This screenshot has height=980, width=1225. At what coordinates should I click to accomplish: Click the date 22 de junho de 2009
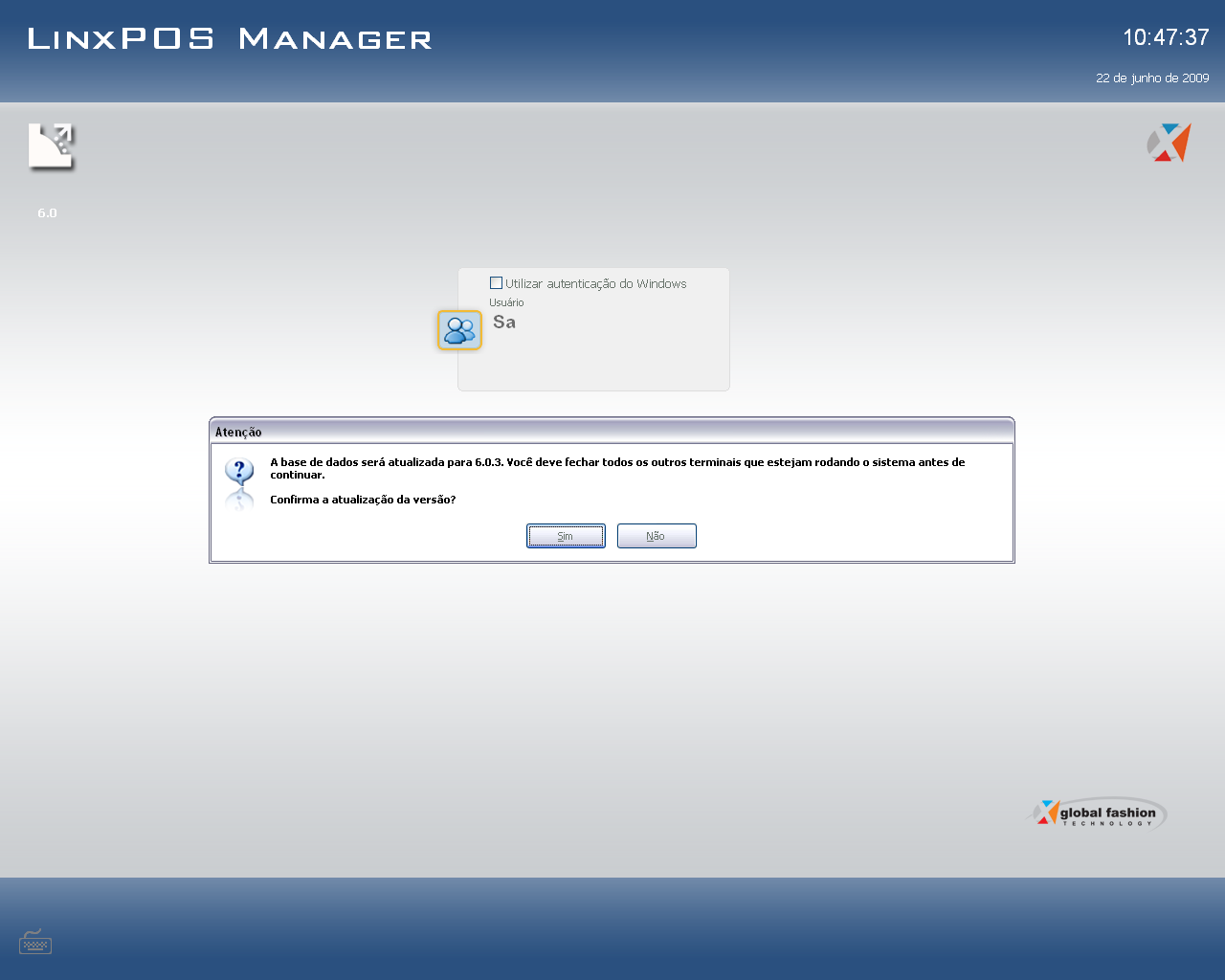[1152, 78]
